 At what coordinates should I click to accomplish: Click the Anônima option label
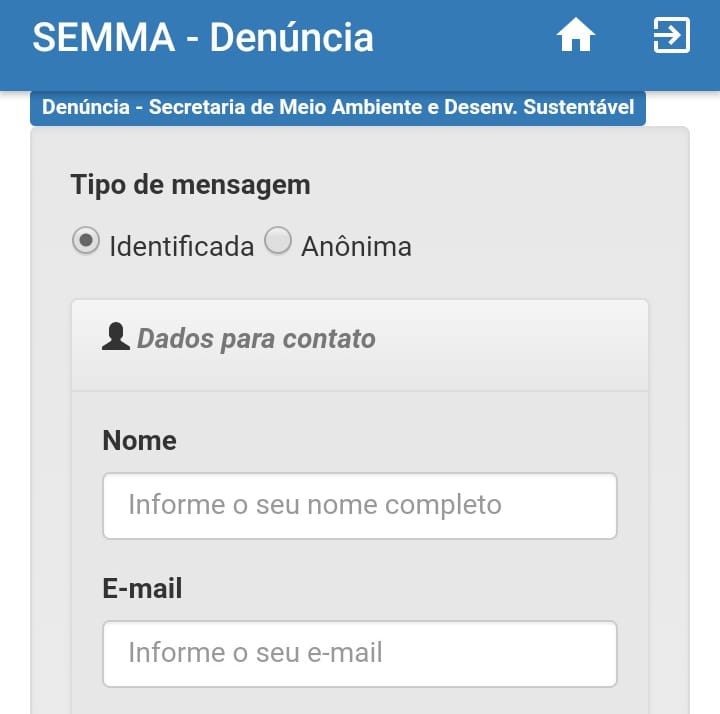(x=356, y=247)
